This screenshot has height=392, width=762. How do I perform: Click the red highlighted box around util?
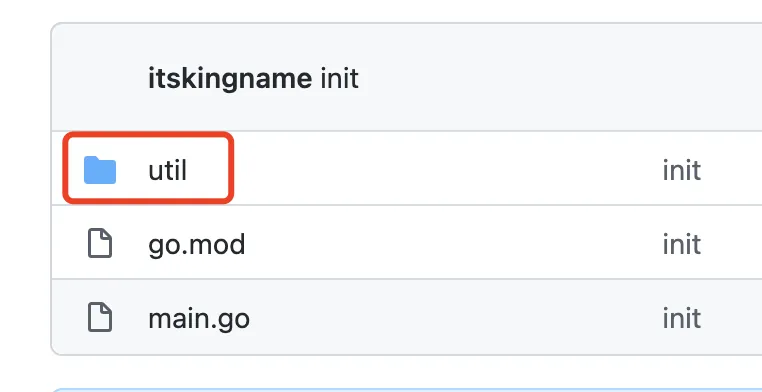coord(148,168)
